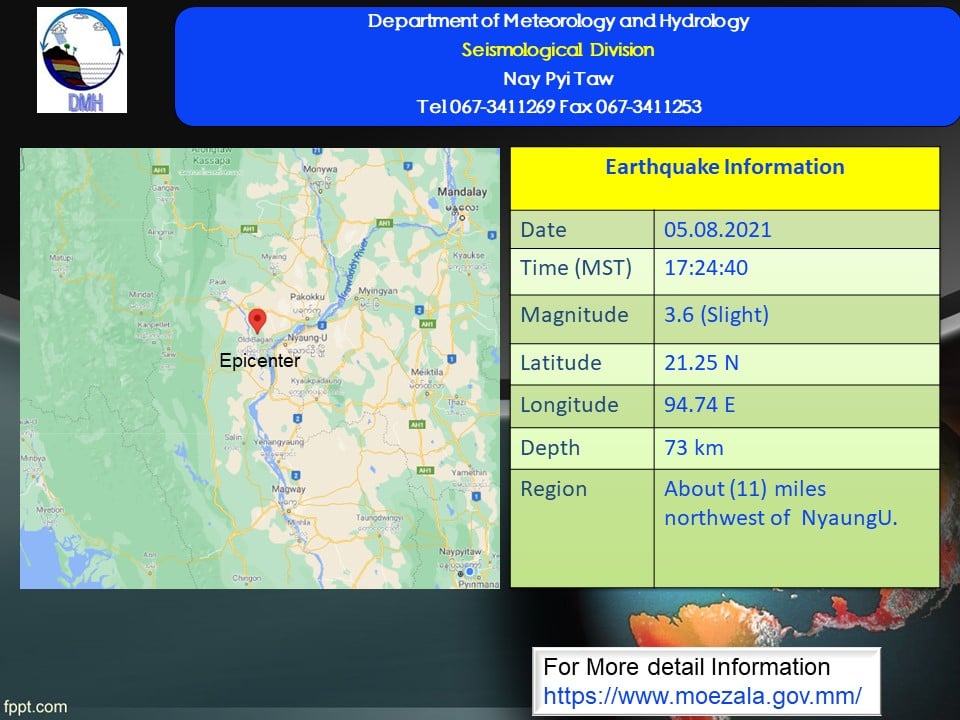Open the moezala.gov.mm website link

[703, 695]
